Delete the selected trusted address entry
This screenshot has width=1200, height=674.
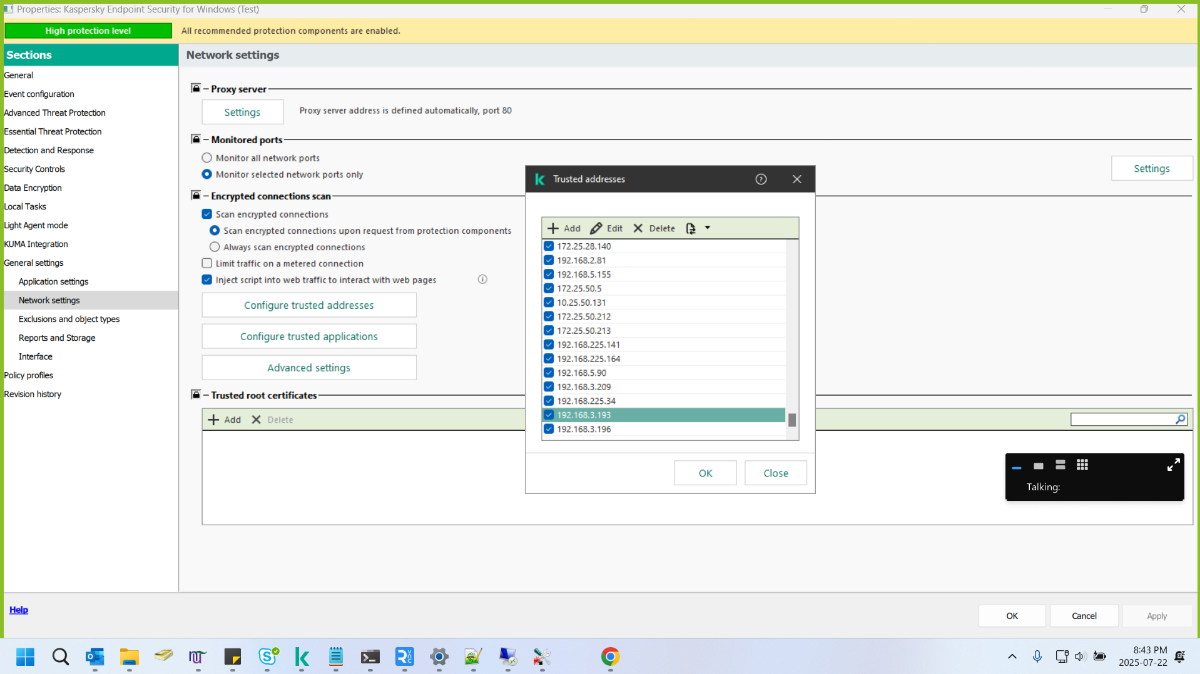click(x=654, y=228)
